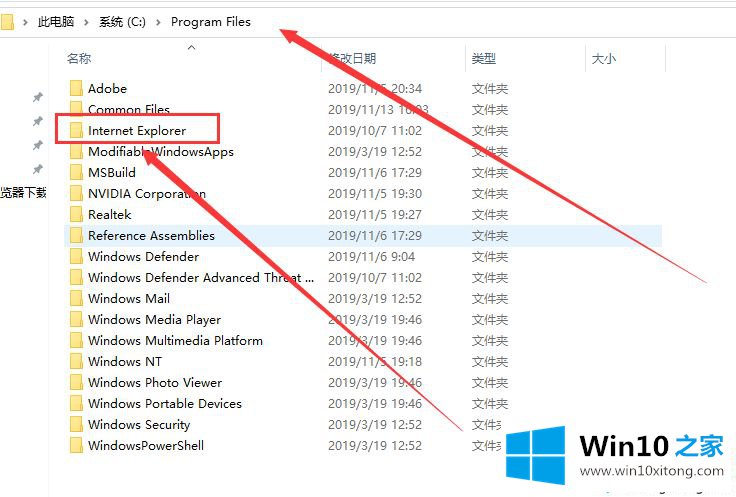Image resolution: width=736 pixels, height=497 pixels.
Task: Open the Adobe folder icon
Action: (76, 88)
